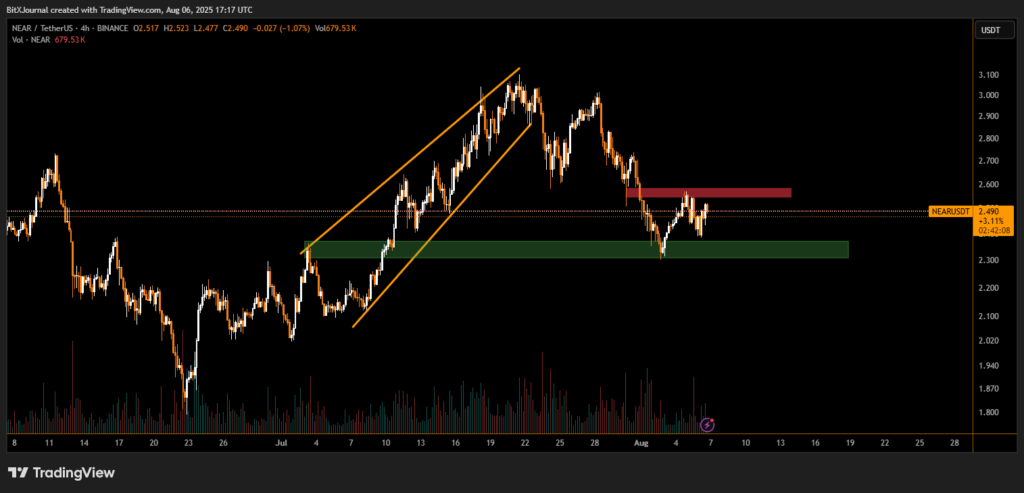Open the USDT currency selector
The height and width of the screenshot is (493, 1024).
coord(989,30)
